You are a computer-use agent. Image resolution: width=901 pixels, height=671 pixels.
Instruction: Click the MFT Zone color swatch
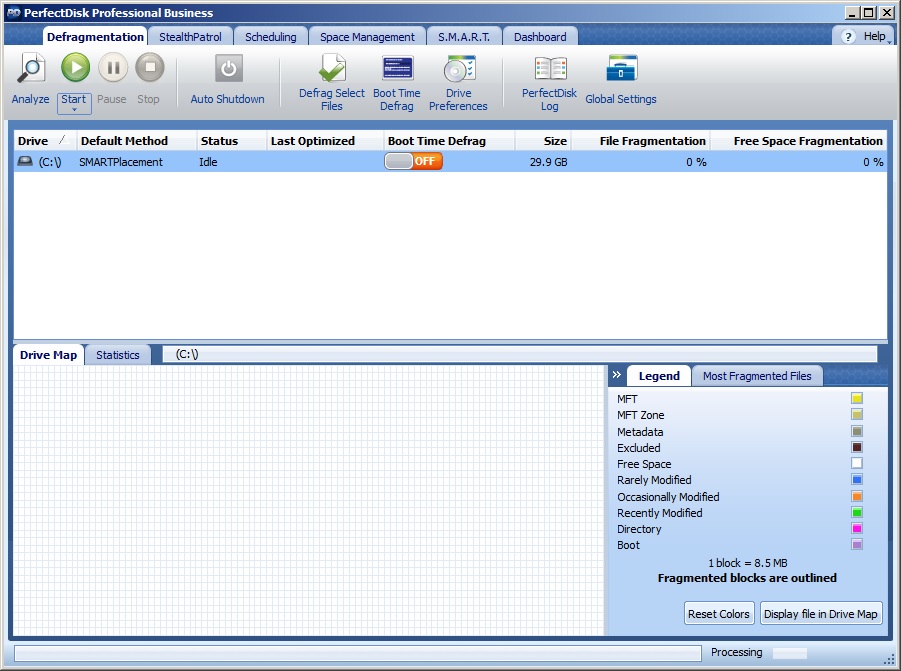857,415
